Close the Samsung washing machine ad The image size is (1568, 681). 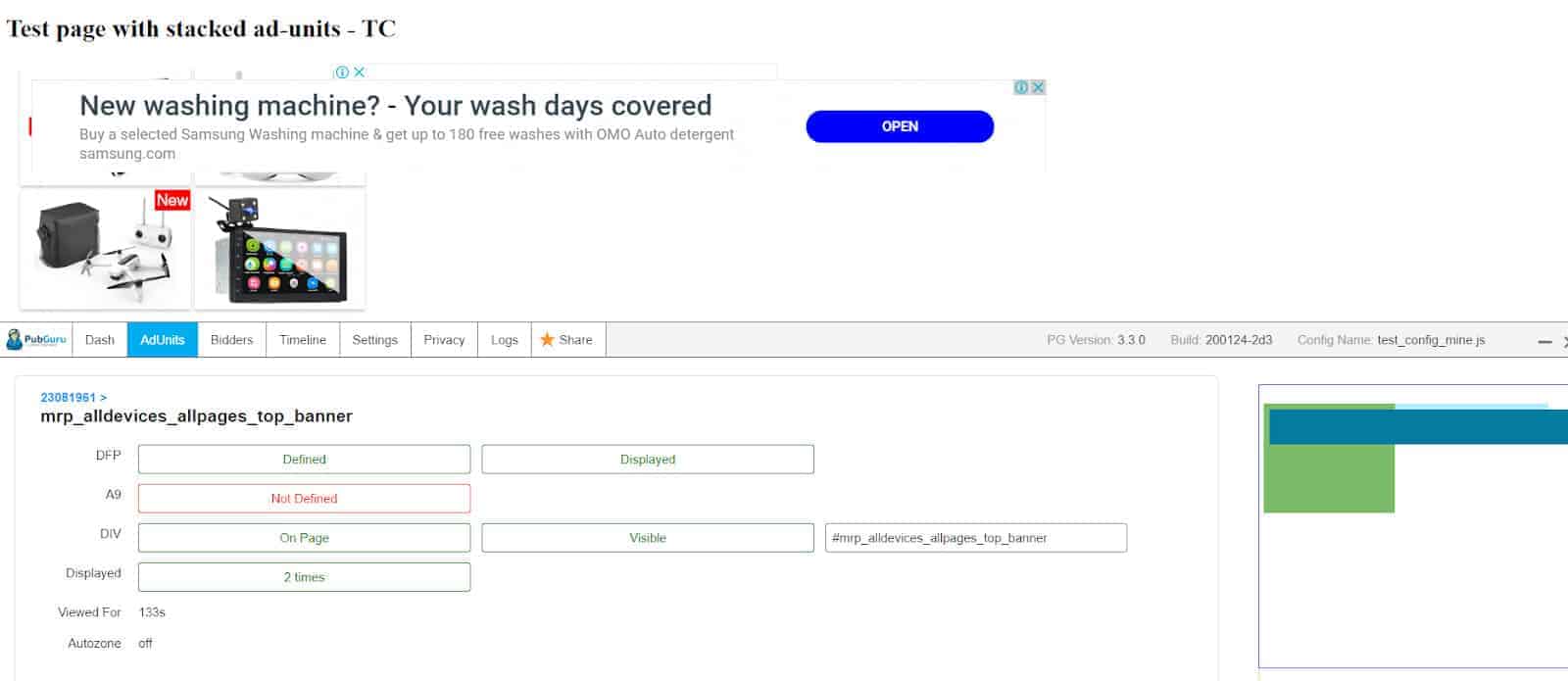click(1038, 87)
